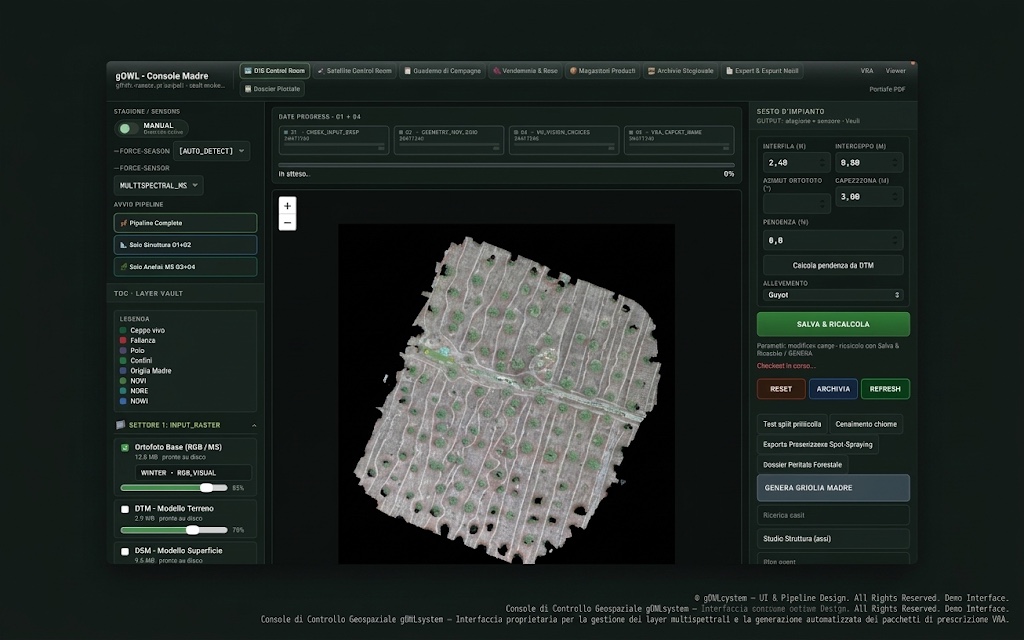Click Dossier Peritale Forestale button

pyautogui.click(x=803, y=465)
